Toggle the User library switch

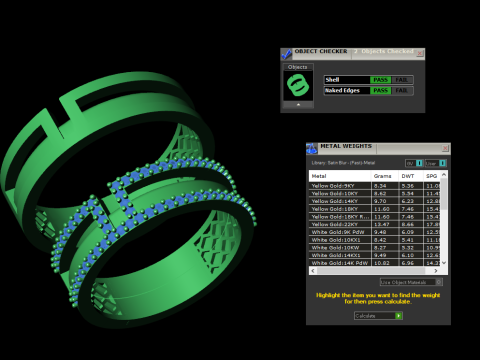click(435, 163)
